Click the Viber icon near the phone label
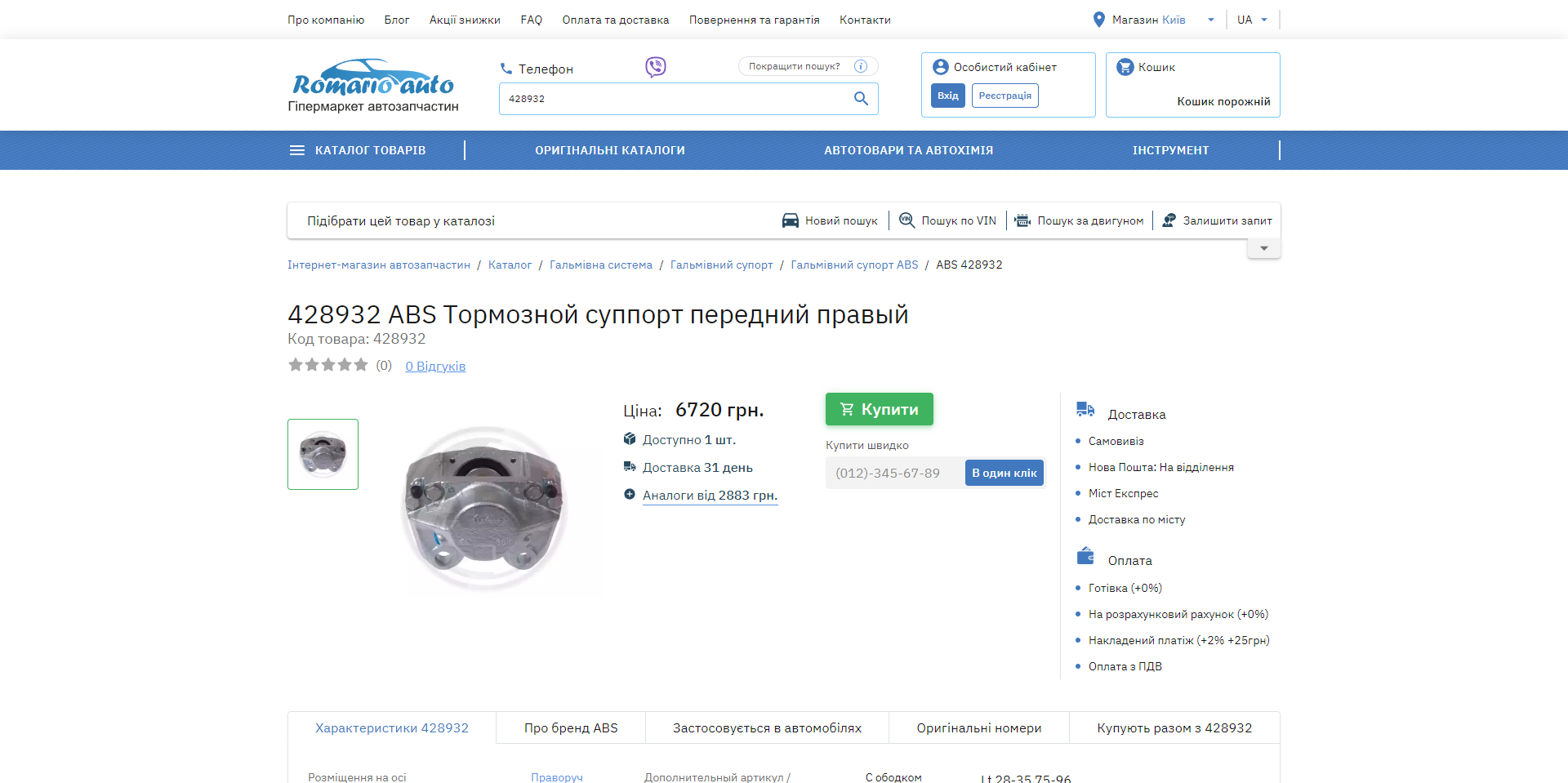Screen dimensions: 1568x783 pos(655,67)
